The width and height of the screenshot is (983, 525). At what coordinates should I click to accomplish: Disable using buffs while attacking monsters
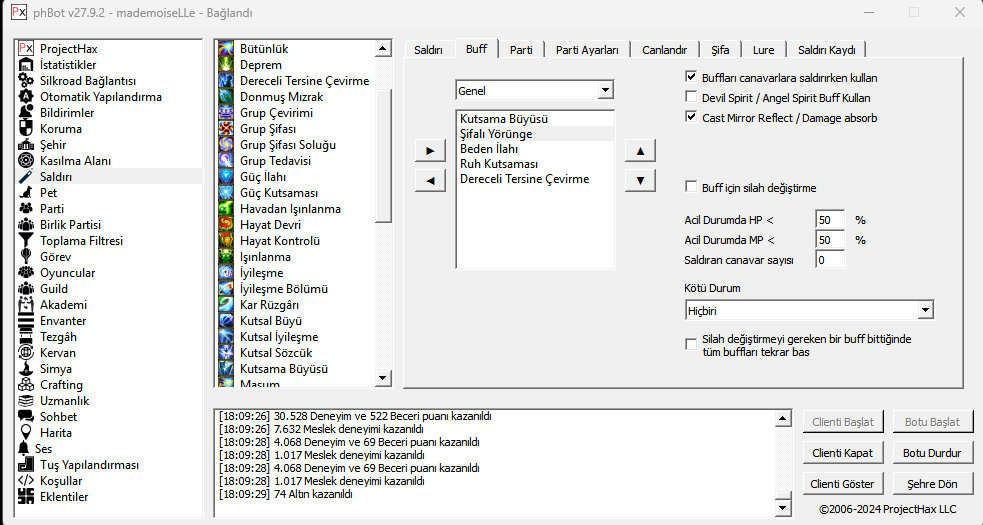tap(691, 77)
